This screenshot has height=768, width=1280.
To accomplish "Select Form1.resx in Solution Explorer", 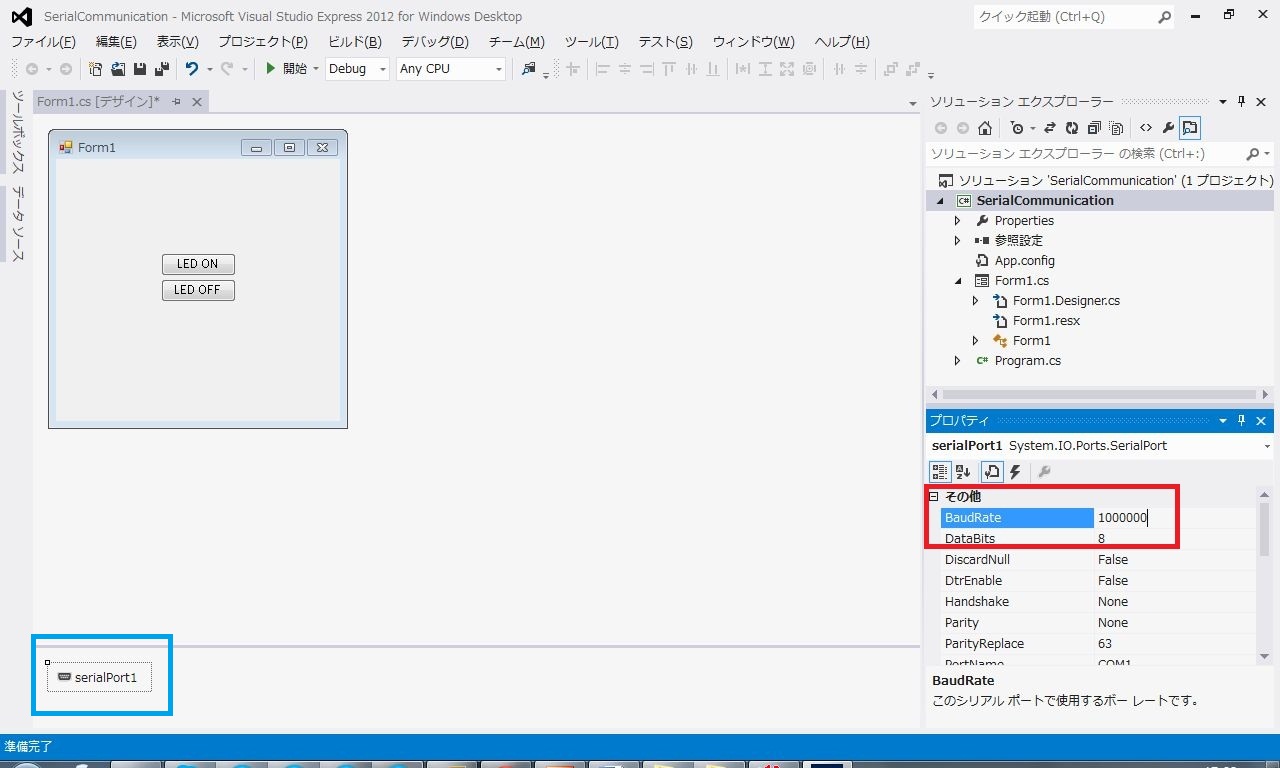I will pos(1046,320).
